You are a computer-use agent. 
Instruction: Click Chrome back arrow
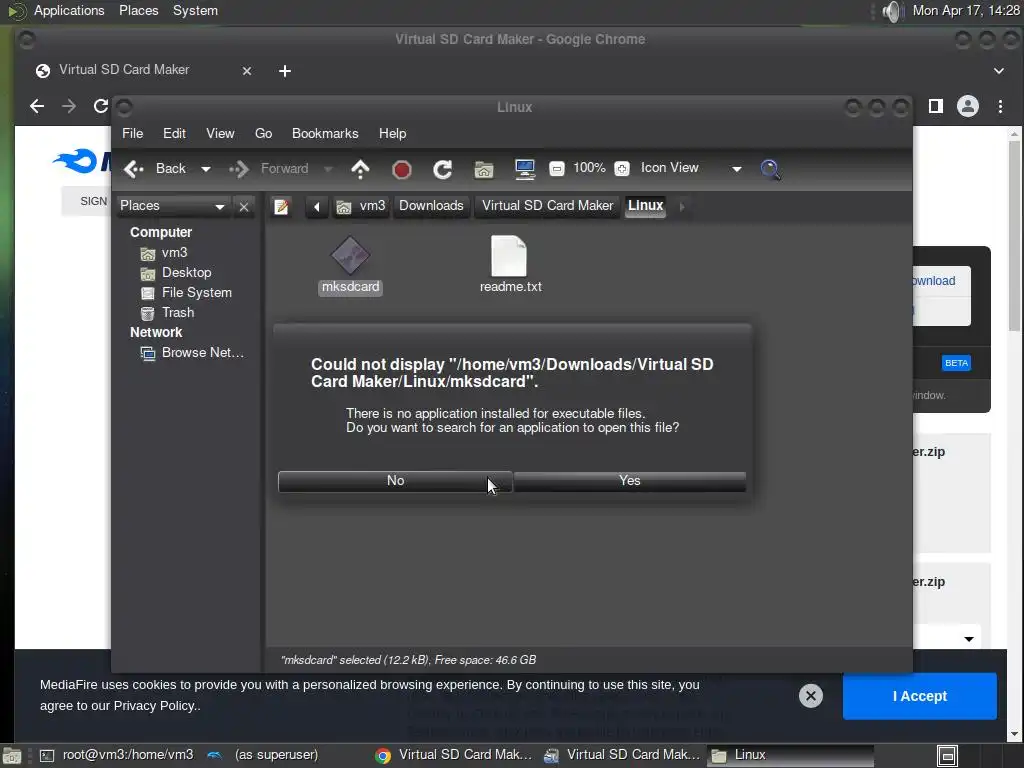point(37,106)
